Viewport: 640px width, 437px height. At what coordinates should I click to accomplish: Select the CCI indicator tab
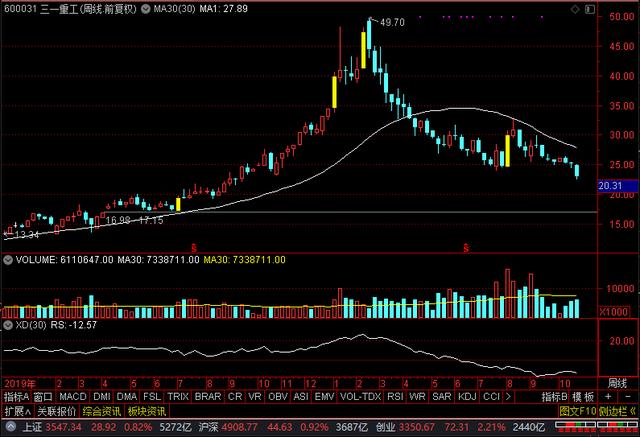pos(491,397)
